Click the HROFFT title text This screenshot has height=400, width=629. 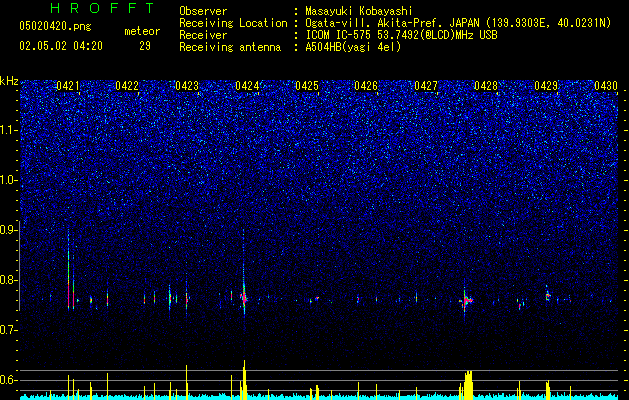point(102,8)
